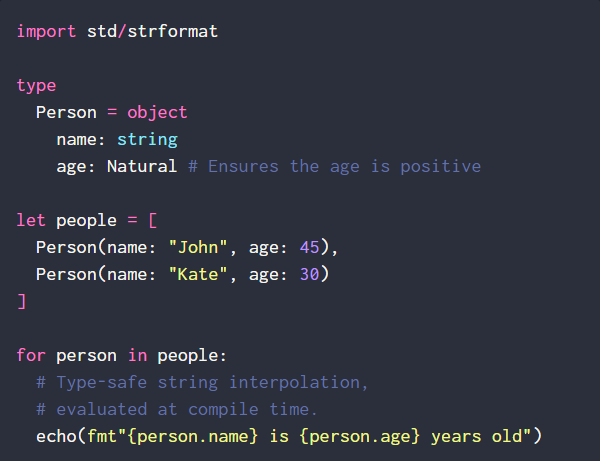
Task: Click the let keyword
Action: 31,220
